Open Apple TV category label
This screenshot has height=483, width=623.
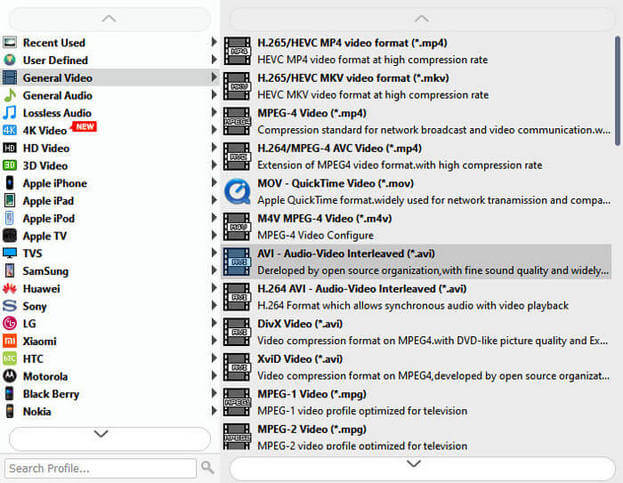pos(44,236)
